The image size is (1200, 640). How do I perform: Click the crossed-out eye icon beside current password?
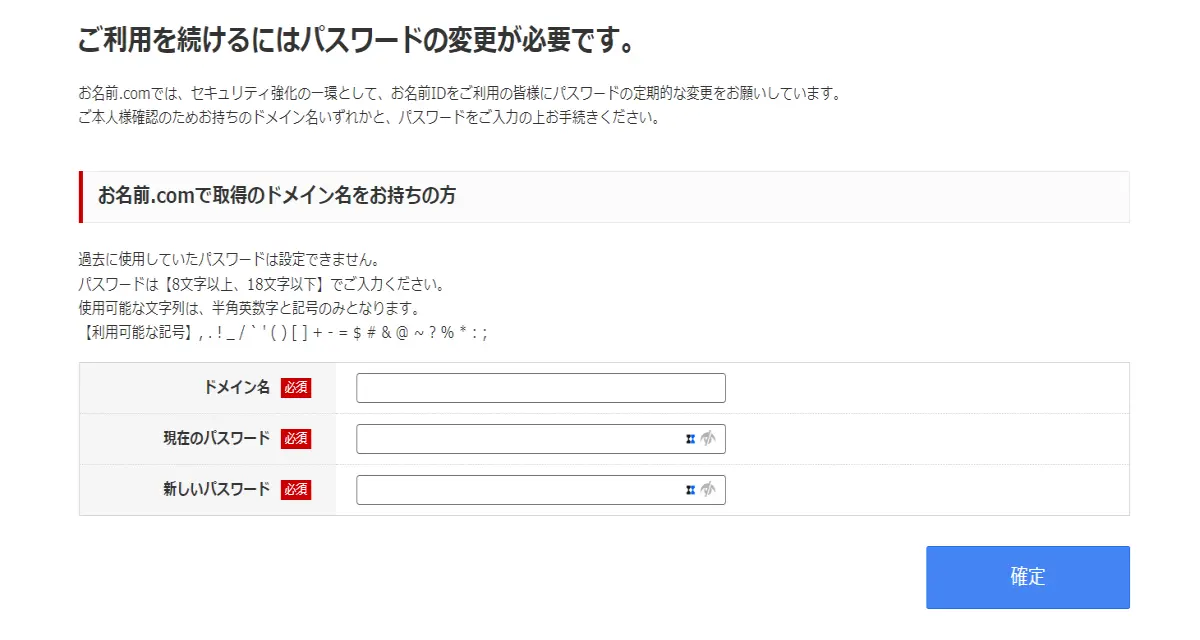point(708,438)
